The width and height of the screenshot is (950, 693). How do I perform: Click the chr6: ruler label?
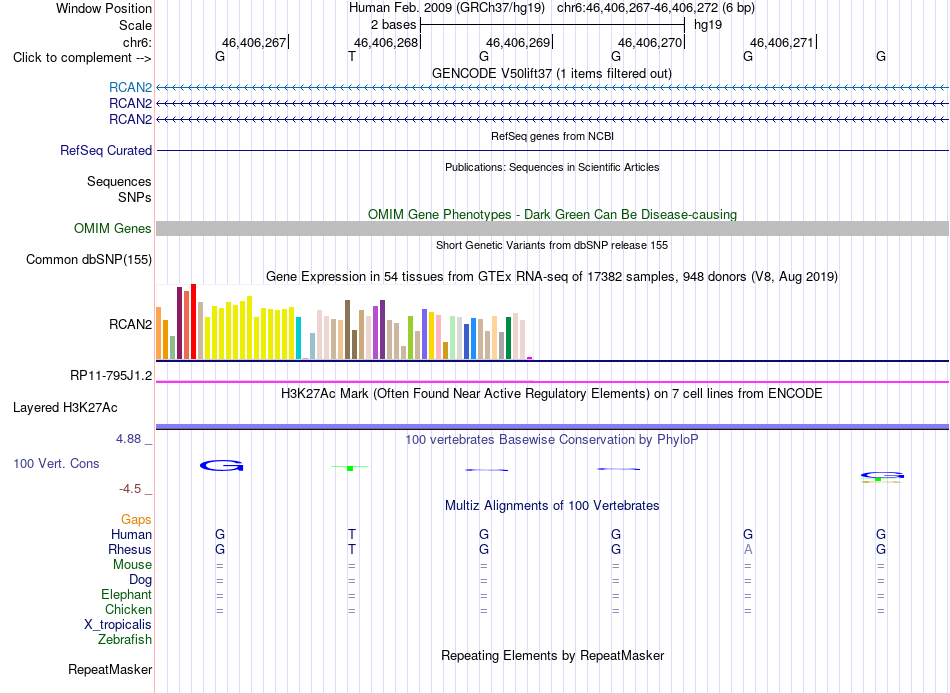[x=138, y=42]
